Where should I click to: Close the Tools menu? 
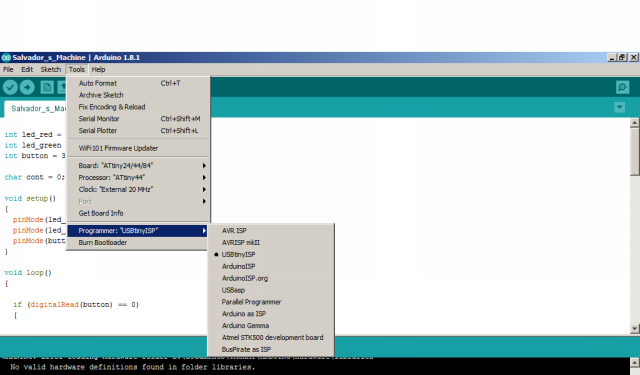pyautogui.click(x=77, y=69)
